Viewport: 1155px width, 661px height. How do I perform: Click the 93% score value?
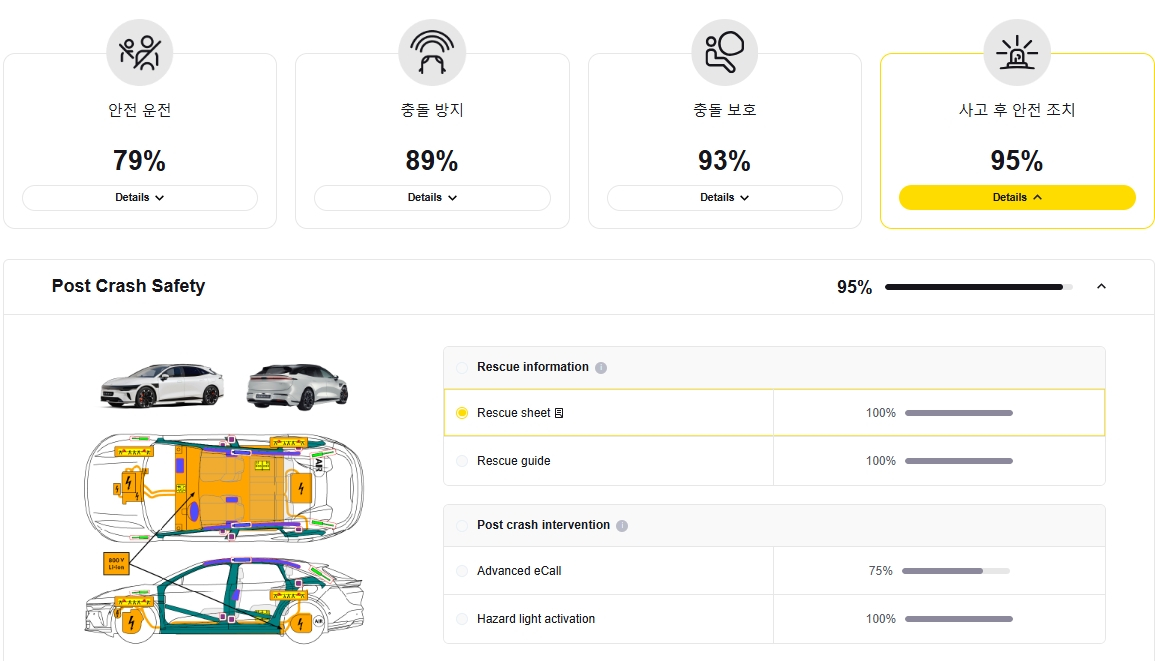point(724,161)
